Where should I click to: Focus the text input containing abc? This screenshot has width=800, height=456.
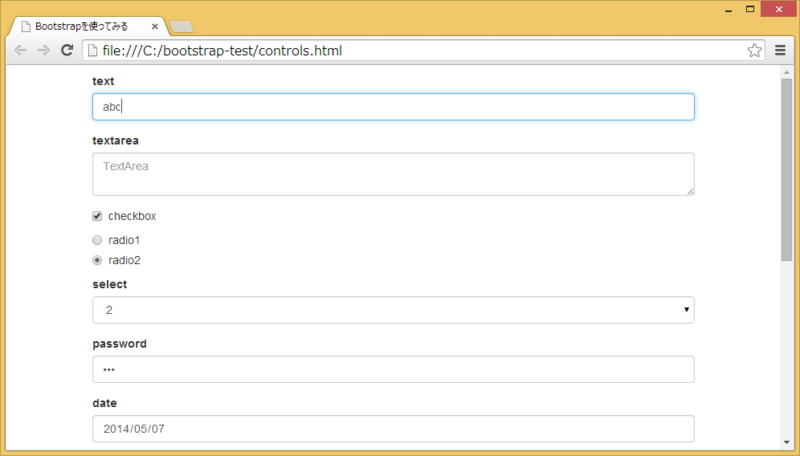[393, 107]
